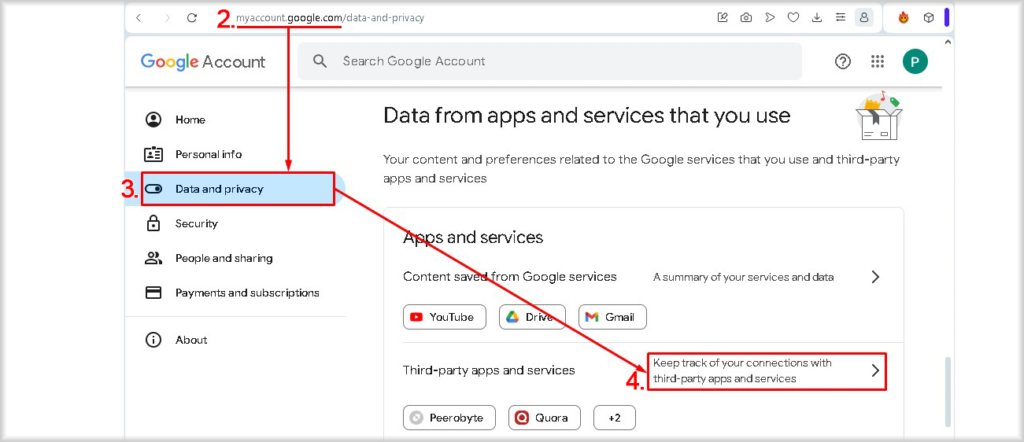
Task: Click 'A summary of your services and data'
Action: tap(743, 277)
